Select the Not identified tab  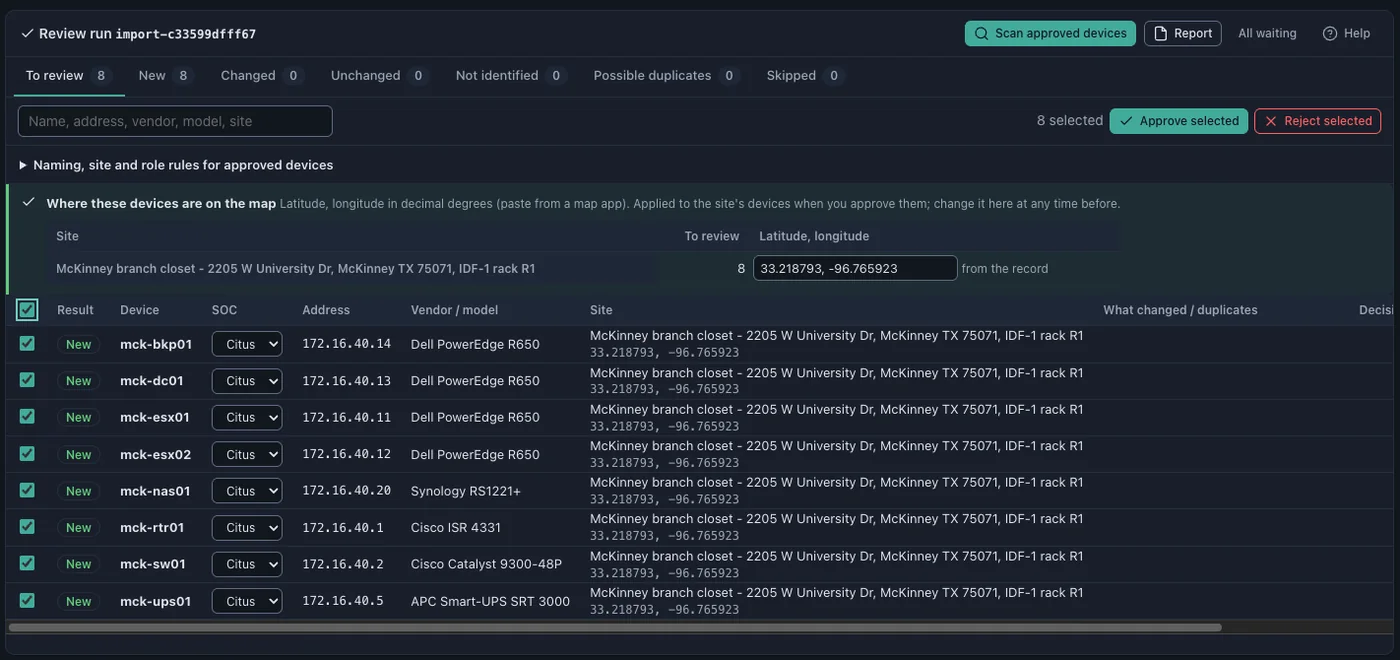pyautogui.click(x=510, y=76)
